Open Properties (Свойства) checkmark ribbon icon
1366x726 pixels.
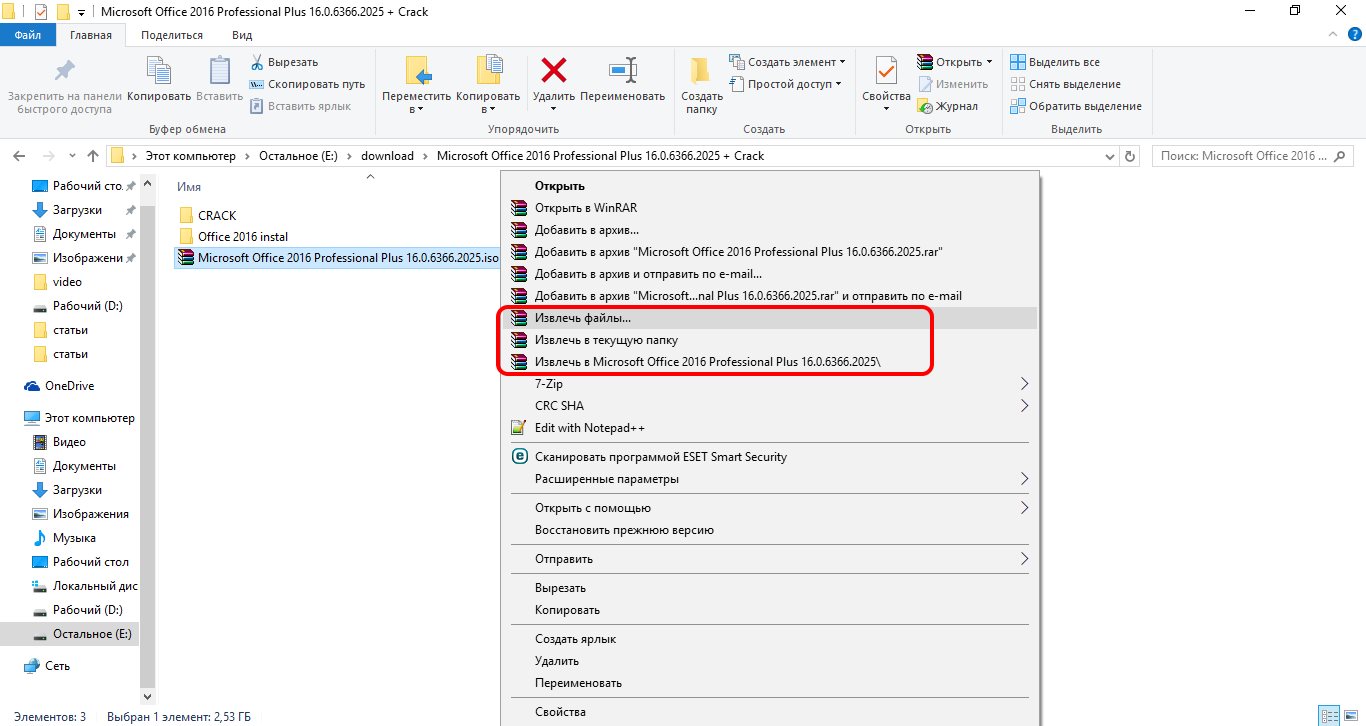[x=886, y=72]
